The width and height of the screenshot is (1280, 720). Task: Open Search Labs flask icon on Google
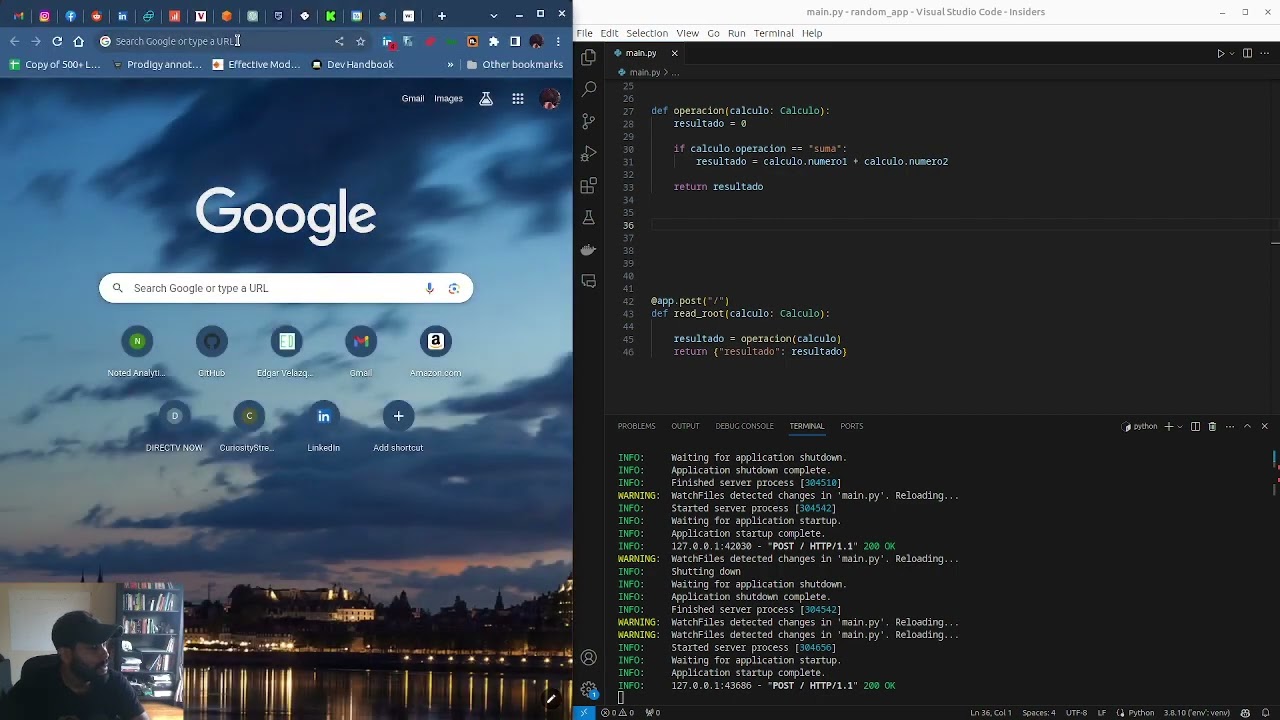pyautogui.click(x=486, y=99)
